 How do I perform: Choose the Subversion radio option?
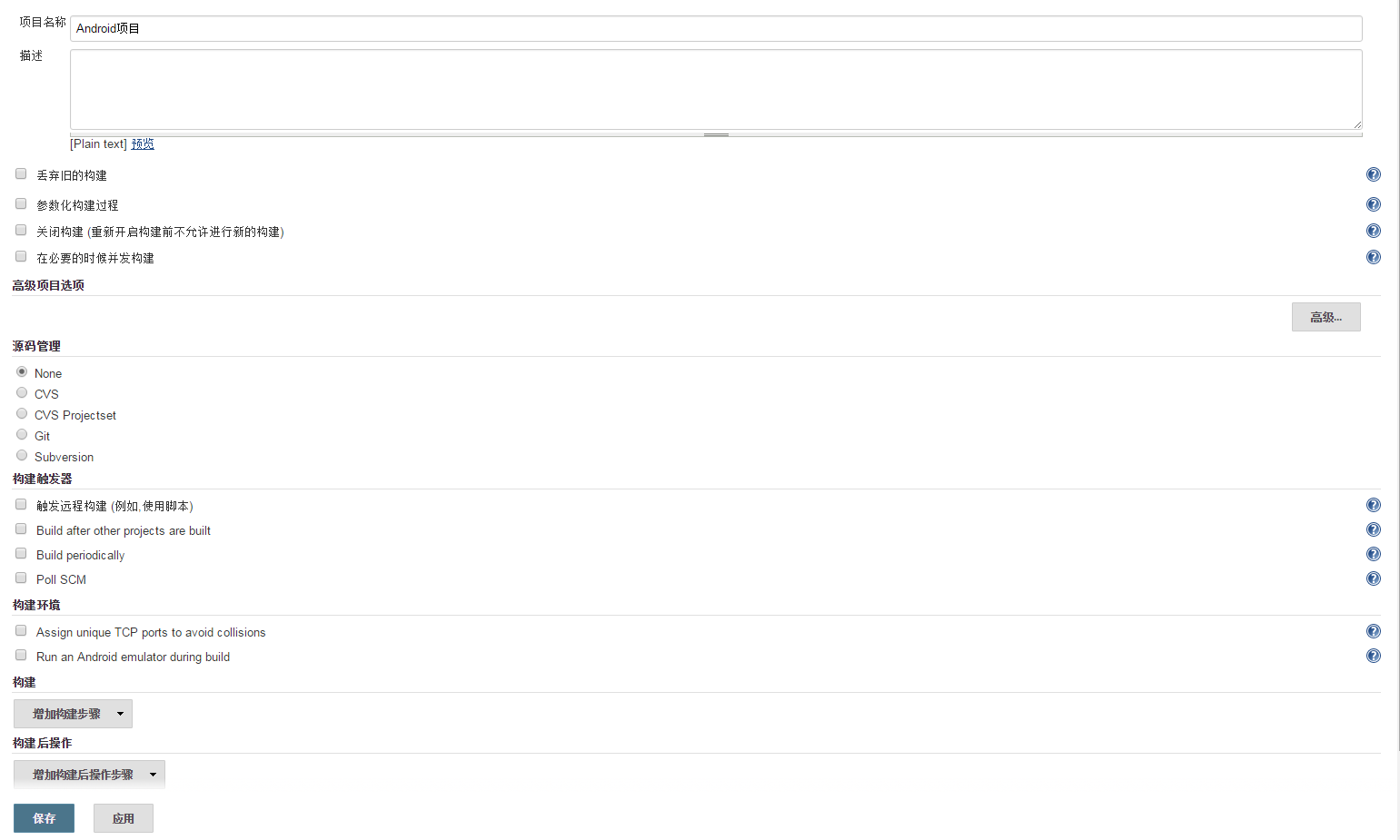22,455
